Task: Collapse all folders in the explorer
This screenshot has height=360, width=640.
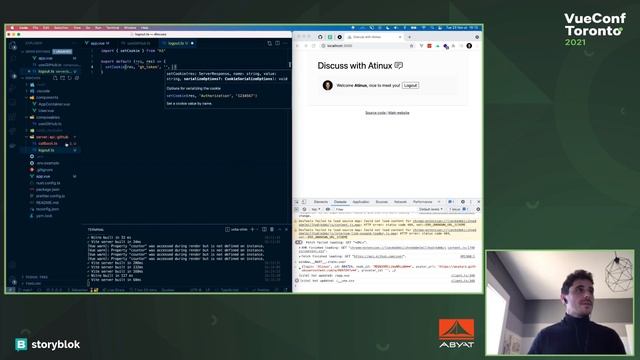Action: (x=76, y=78)
